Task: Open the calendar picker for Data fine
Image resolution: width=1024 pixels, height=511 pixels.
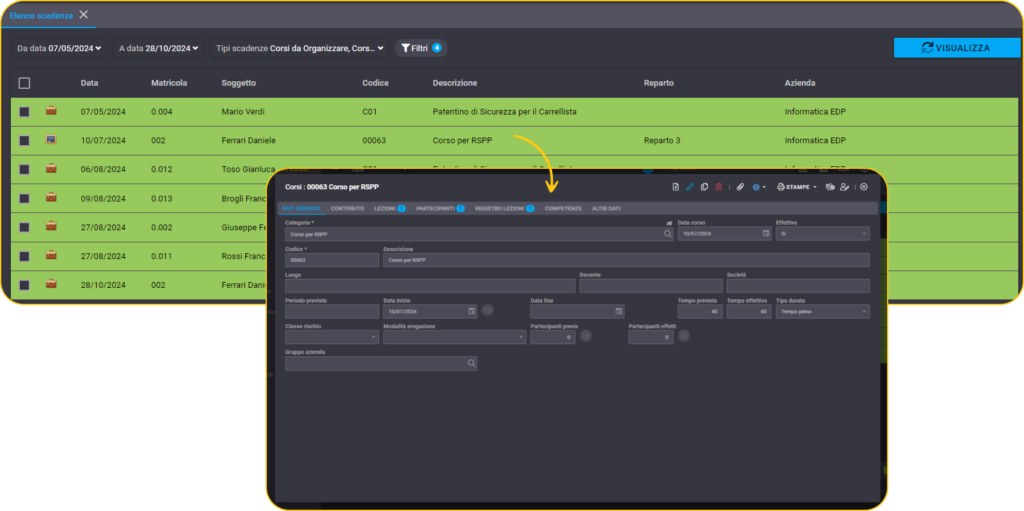Action: (618, 311)
